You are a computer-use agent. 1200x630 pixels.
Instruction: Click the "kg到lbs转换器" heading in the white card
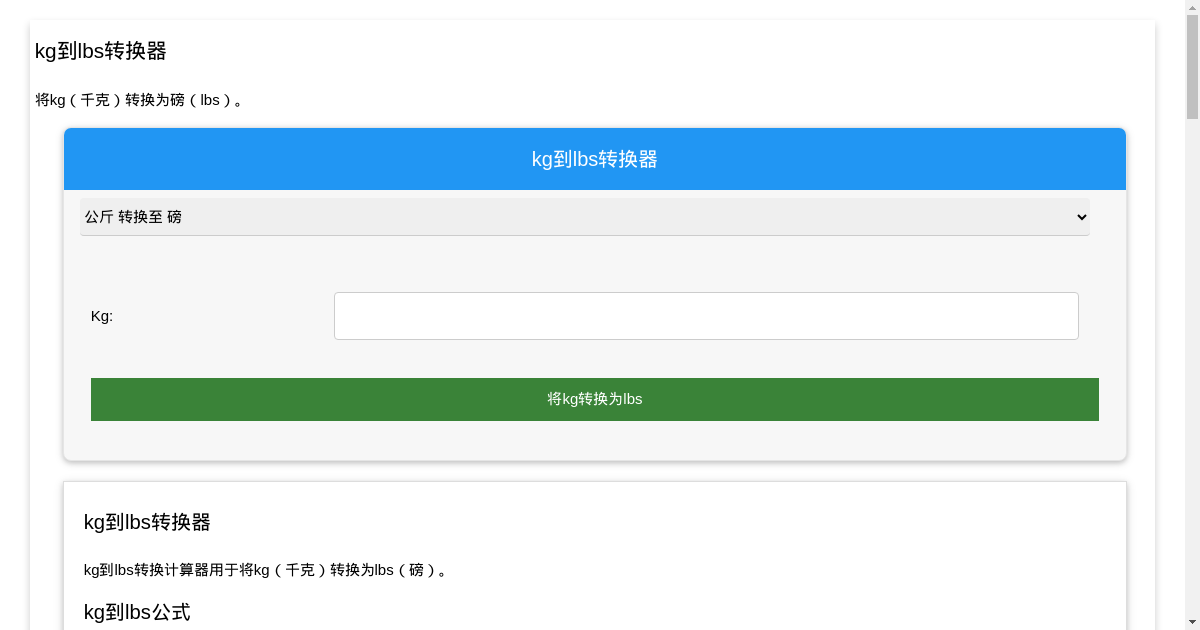pos(147,522)
